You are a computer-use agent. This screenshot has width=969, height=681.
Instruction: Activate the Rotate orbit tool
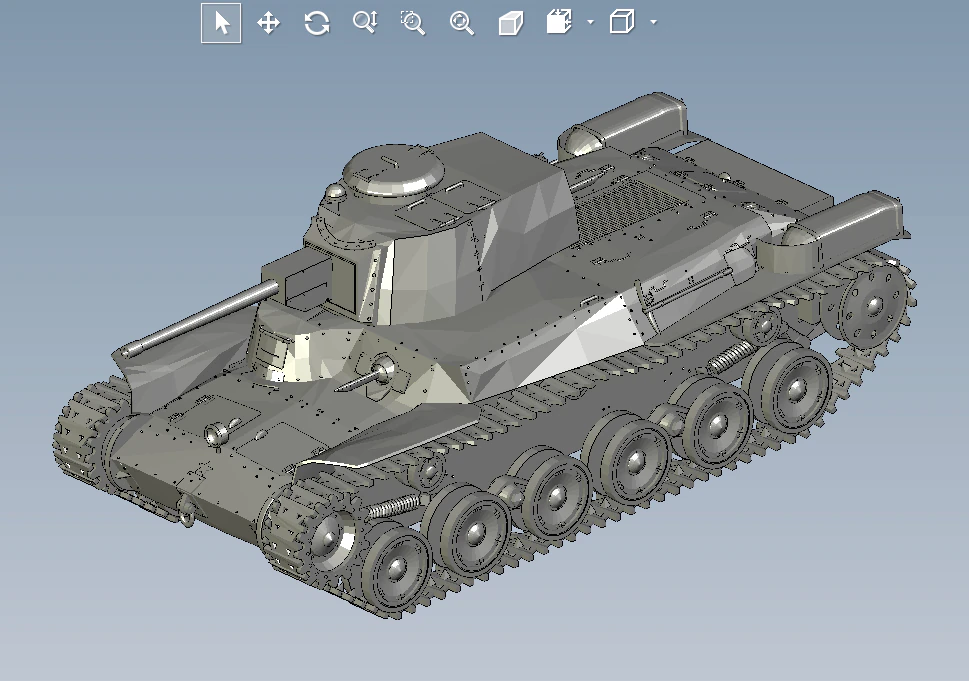click(x=317, y=23)
